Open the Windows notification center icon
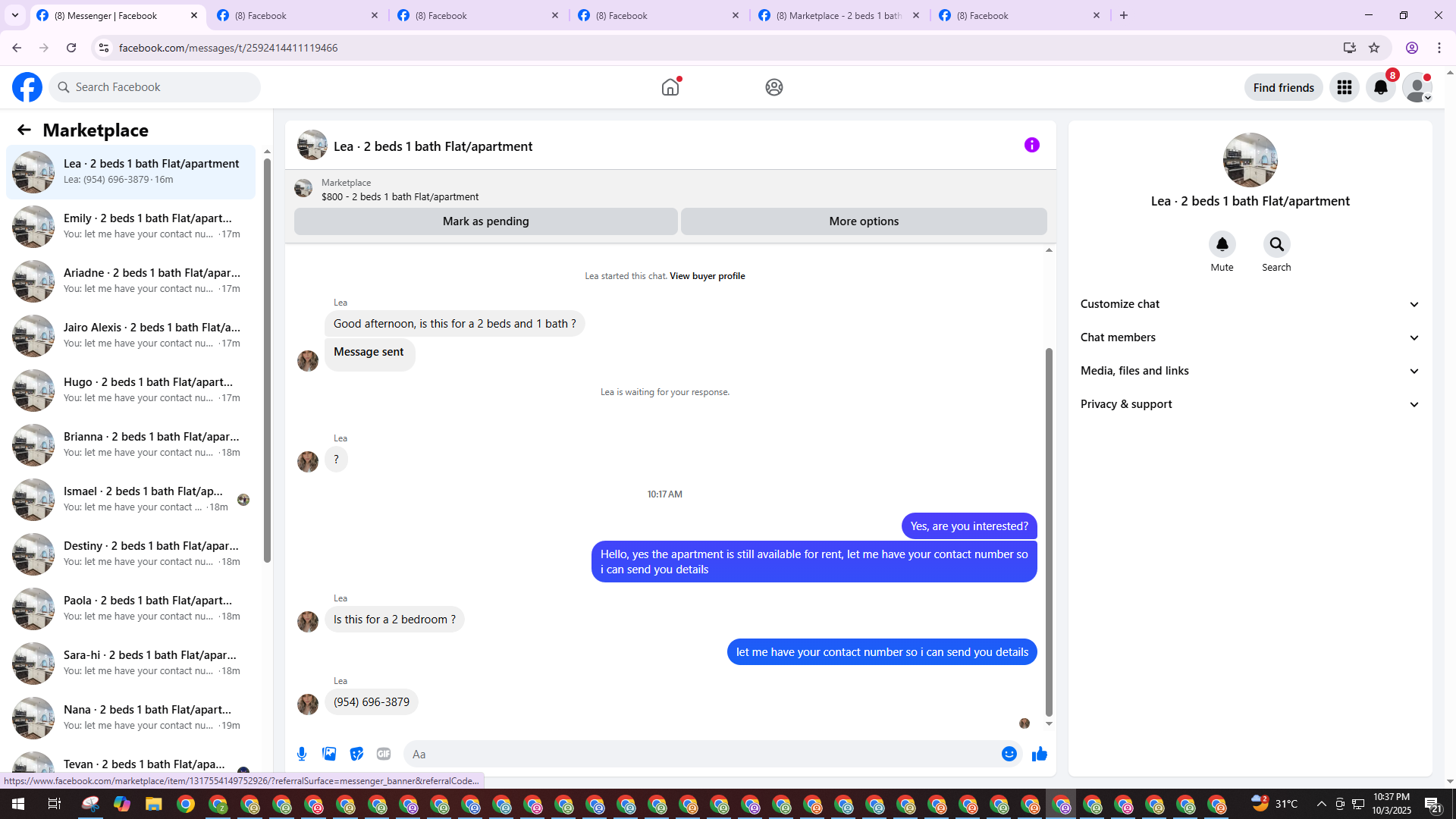This screenshot has width=1456, height=819. click(1432, 804)
